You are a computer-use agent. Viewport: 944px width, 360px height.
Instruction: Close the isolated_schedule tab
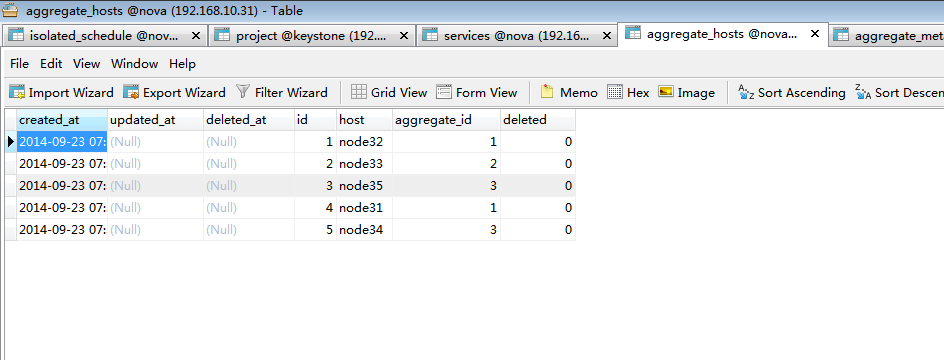(196, 36)
